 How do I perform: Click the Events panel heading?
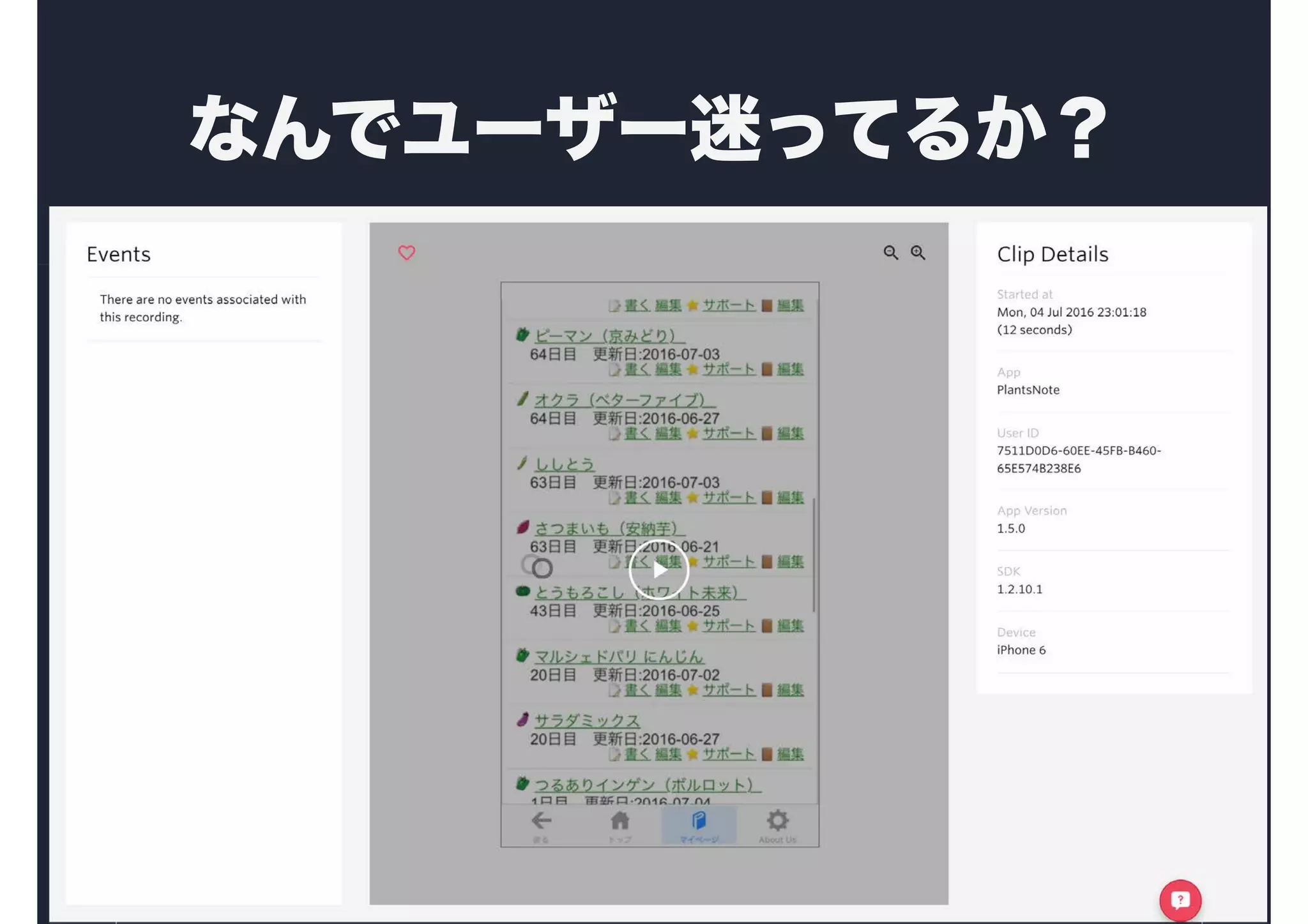pyautogui.click(x=119, y=254)
